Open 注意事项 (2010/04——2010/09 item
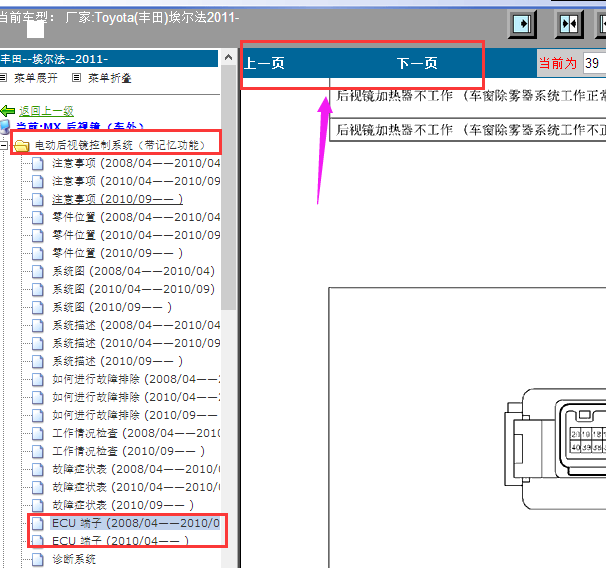 tap(136, 181)
